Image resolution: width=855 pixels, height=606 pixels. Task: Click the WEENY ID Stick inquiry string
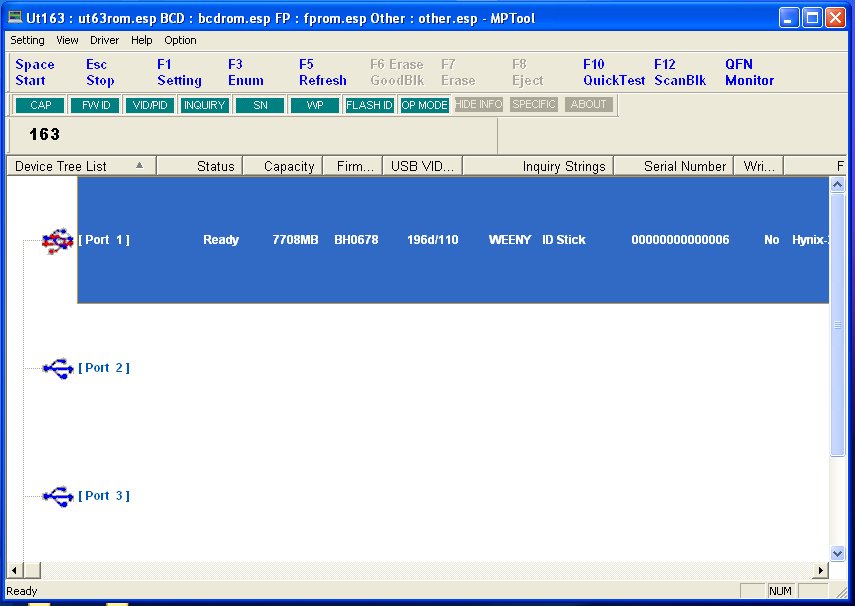[x=537, y=240]
